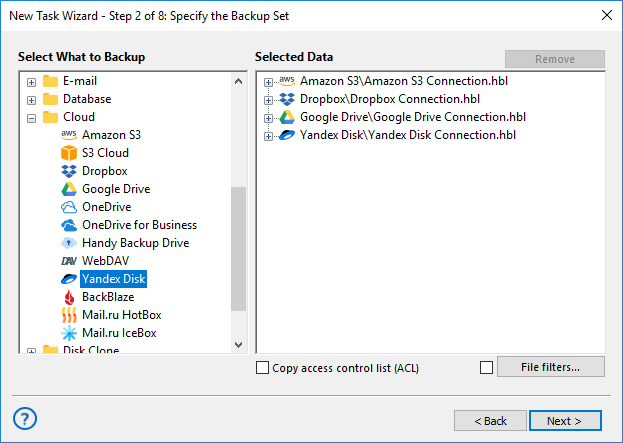Select Dropbox\Dropbox Connection.hbl row text
The image size is (623, 443).
pos(390,99)
